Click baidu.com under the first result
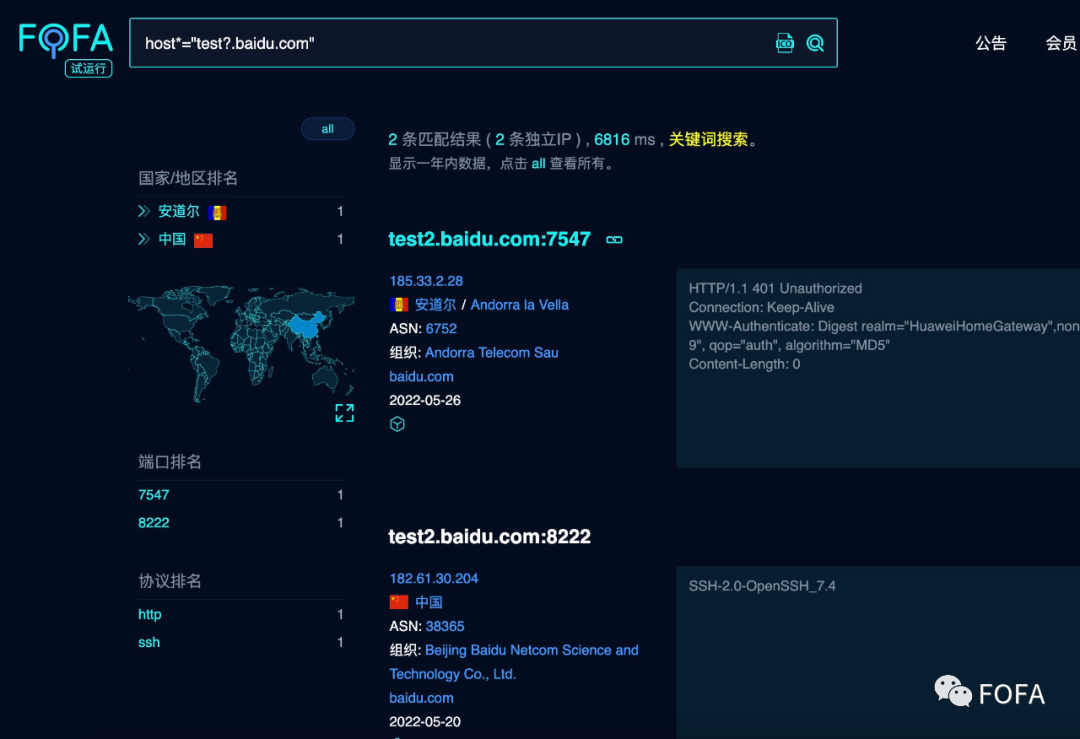Viewport: 1080px width, 739px height. [x=422, y=377]
